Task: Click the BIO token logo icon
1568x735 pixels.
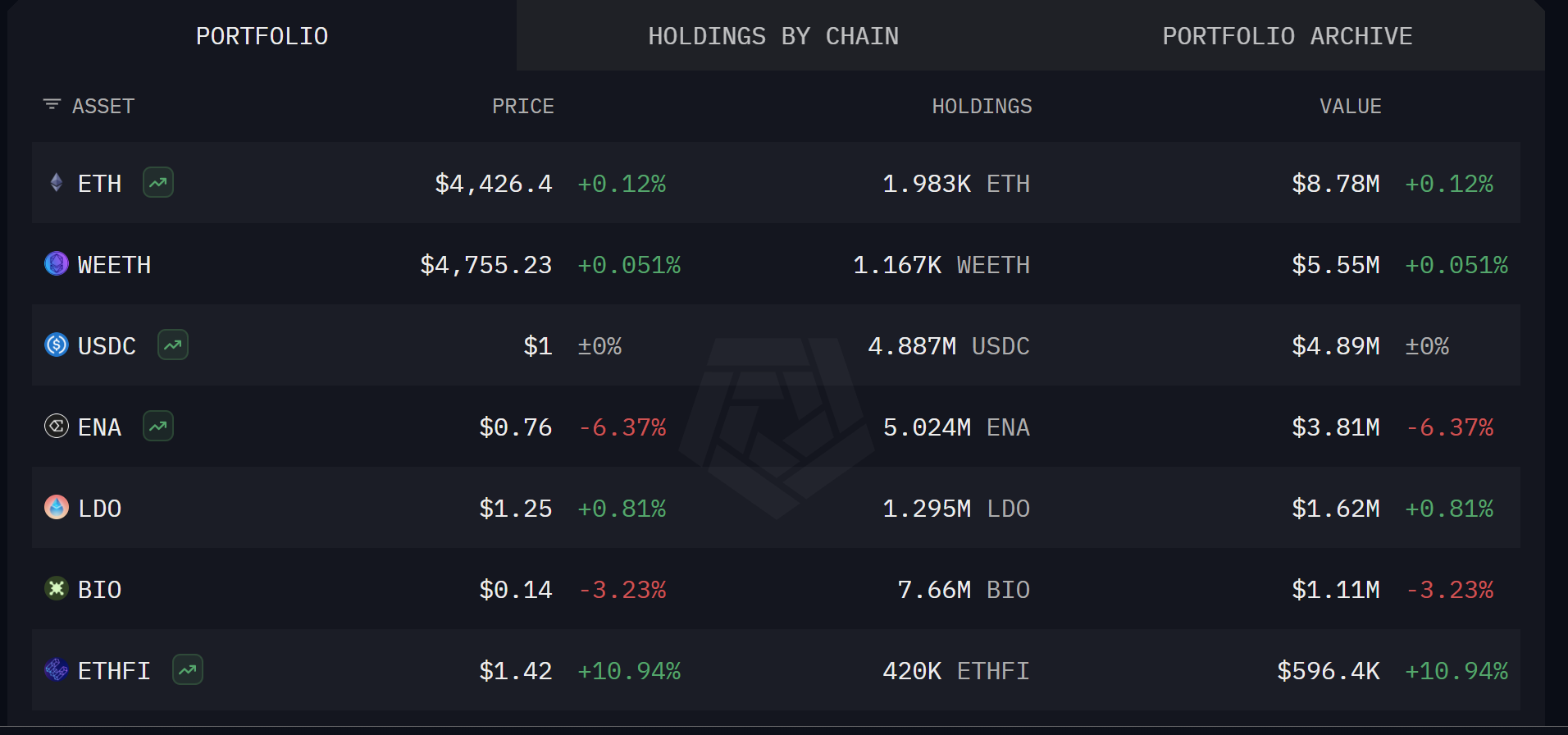Action: [57, 588]
